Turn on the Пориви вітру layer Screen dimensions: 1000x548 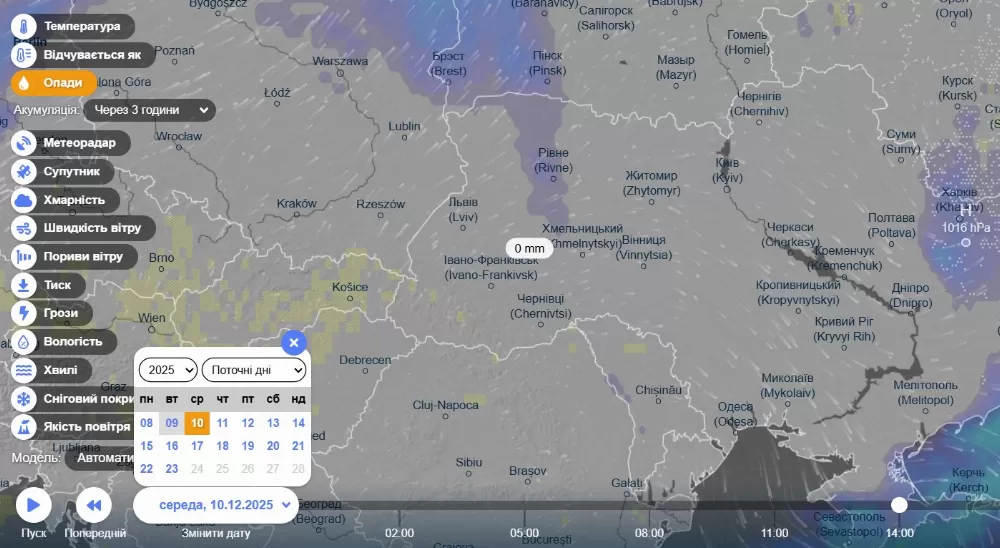tap(24, 257)
